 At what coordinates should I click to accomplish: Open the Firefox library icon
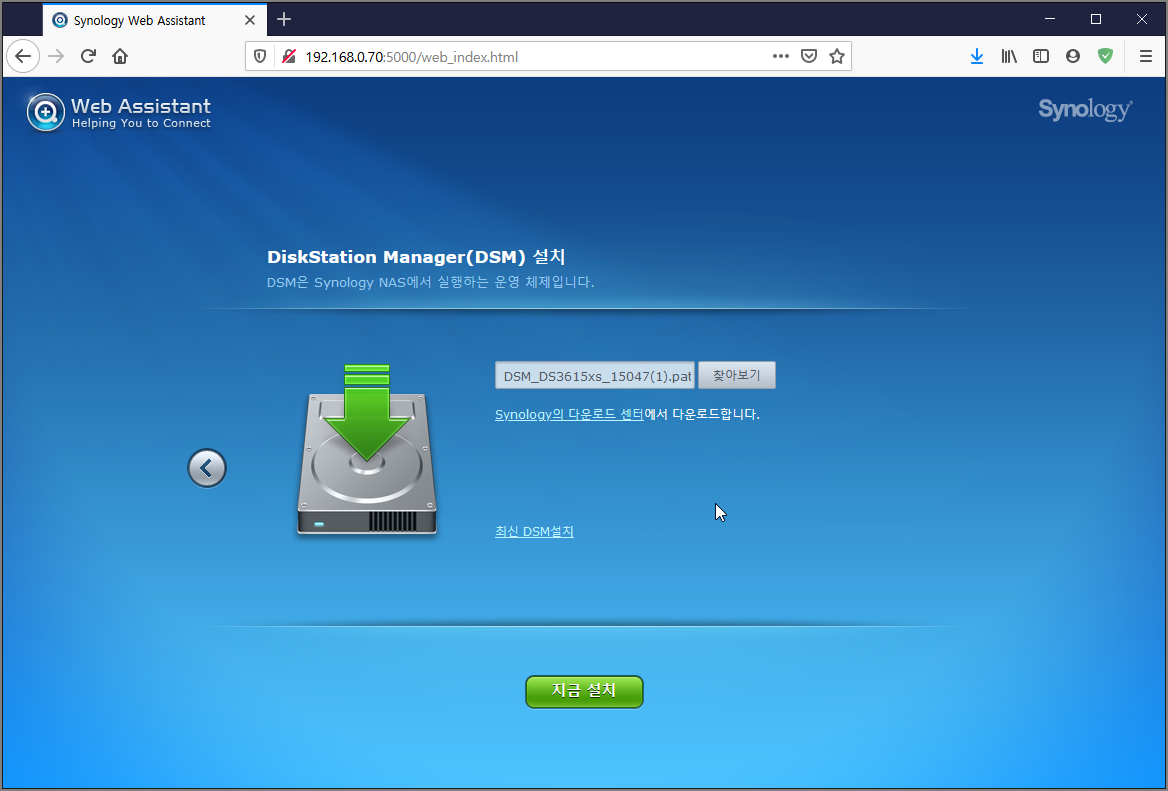pos(1009,57)
